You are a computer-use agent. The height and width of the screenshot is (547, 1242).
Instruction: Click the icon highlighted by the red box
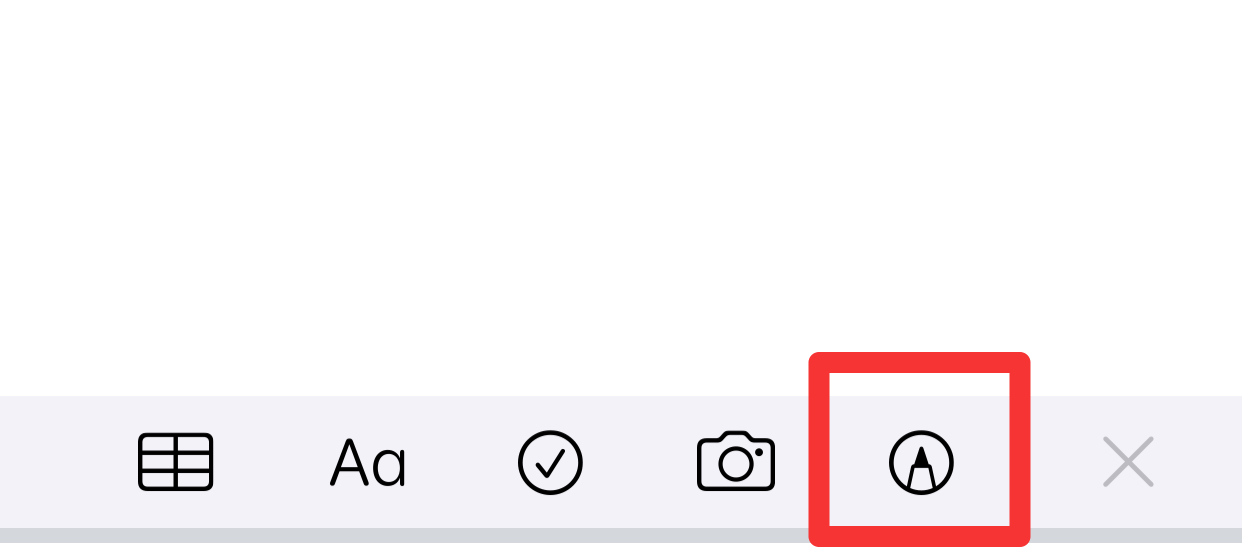click(921, 462)
